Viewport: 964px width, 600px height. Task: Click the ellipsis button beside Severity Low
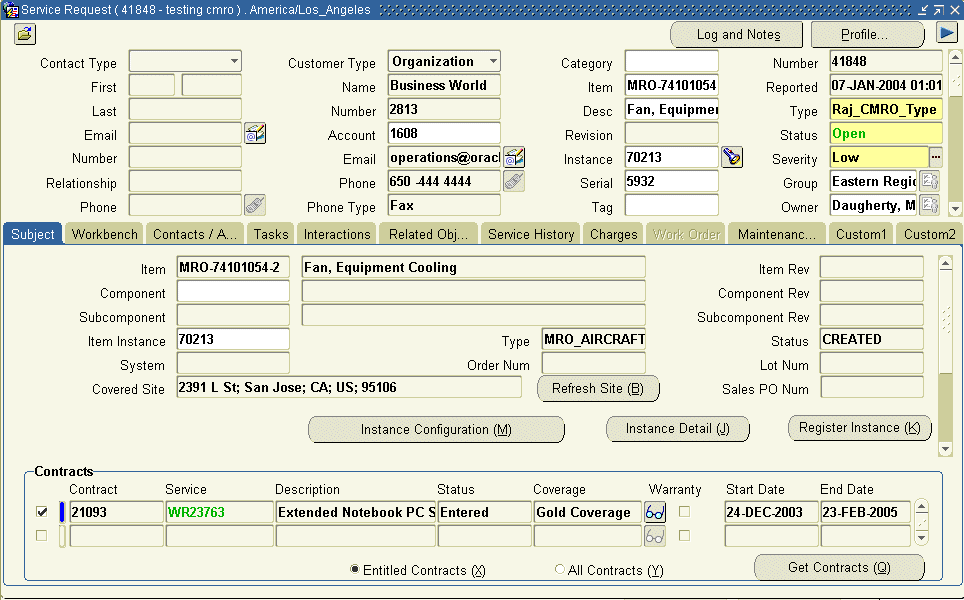pos(936,157)
